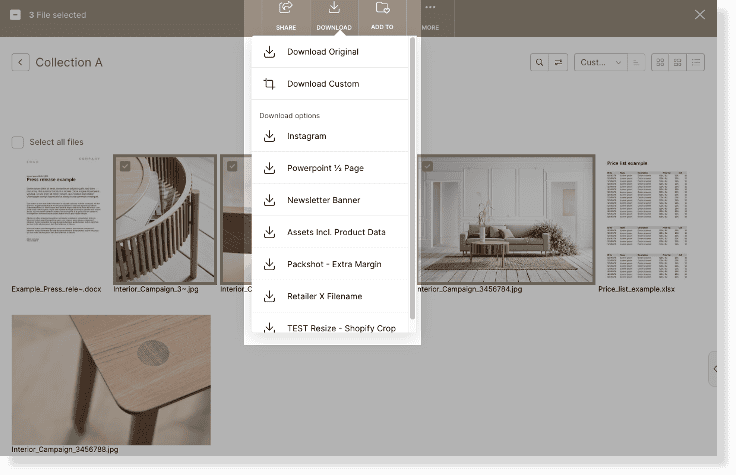Viewport: 736px width, 475px height.
Task: Choose Download Custom
Action: 330,84
